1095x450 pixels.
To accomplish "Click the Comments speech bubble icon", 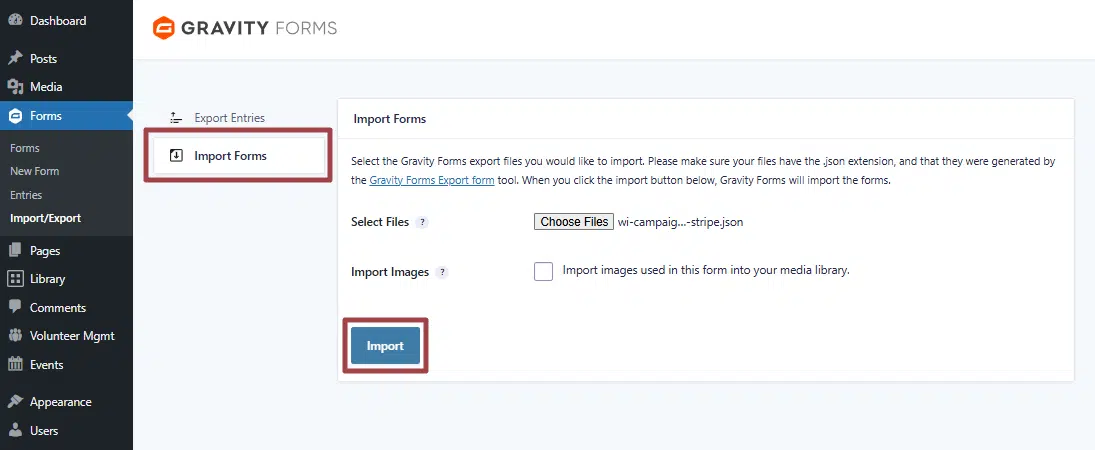I will pos(15,308).
